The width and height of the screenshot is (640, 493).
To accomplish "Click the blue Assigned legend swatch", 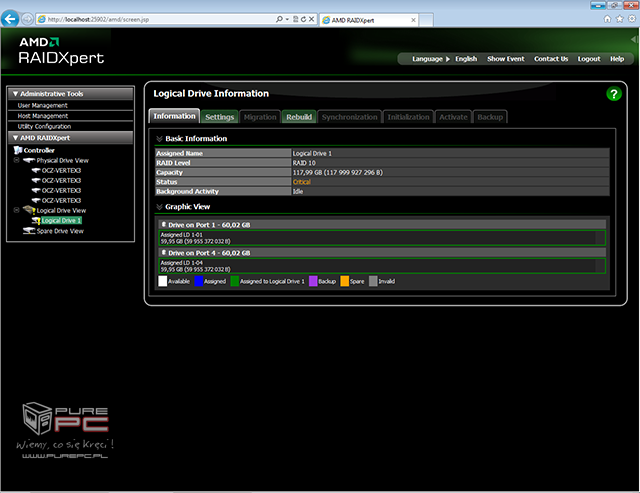I will 198,281.
